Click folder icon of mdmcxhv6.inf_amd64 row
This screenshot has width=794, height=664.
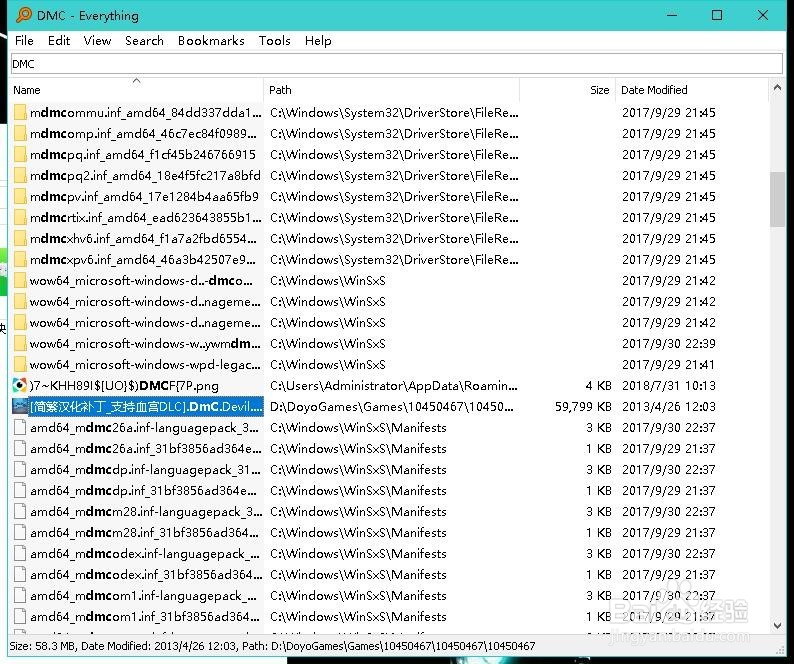(20, 239)
